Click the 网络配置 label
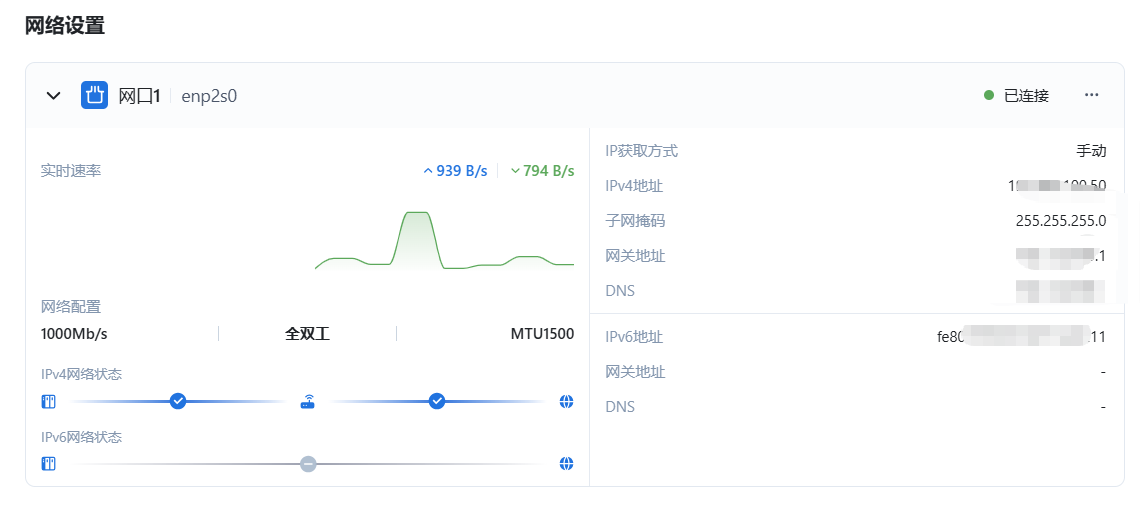The height and width of the screenshot is (525, 1140). [x=71, y=306]
